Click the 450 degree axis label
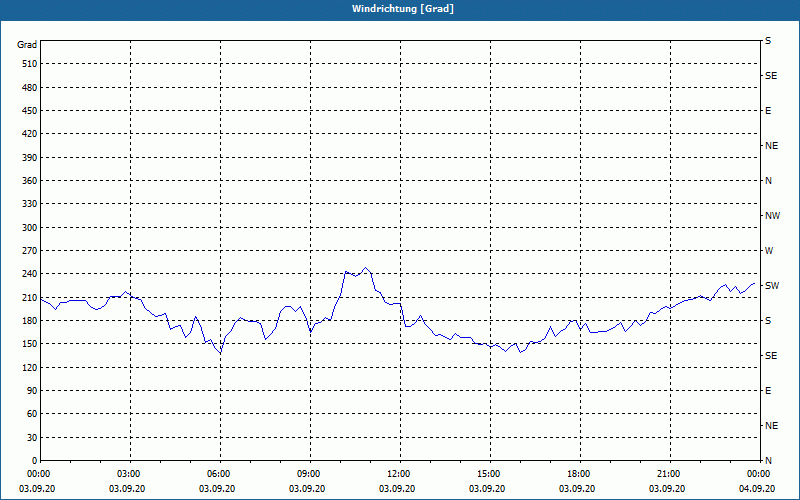The width and height of the screenshot is (800, 500). 30,111
